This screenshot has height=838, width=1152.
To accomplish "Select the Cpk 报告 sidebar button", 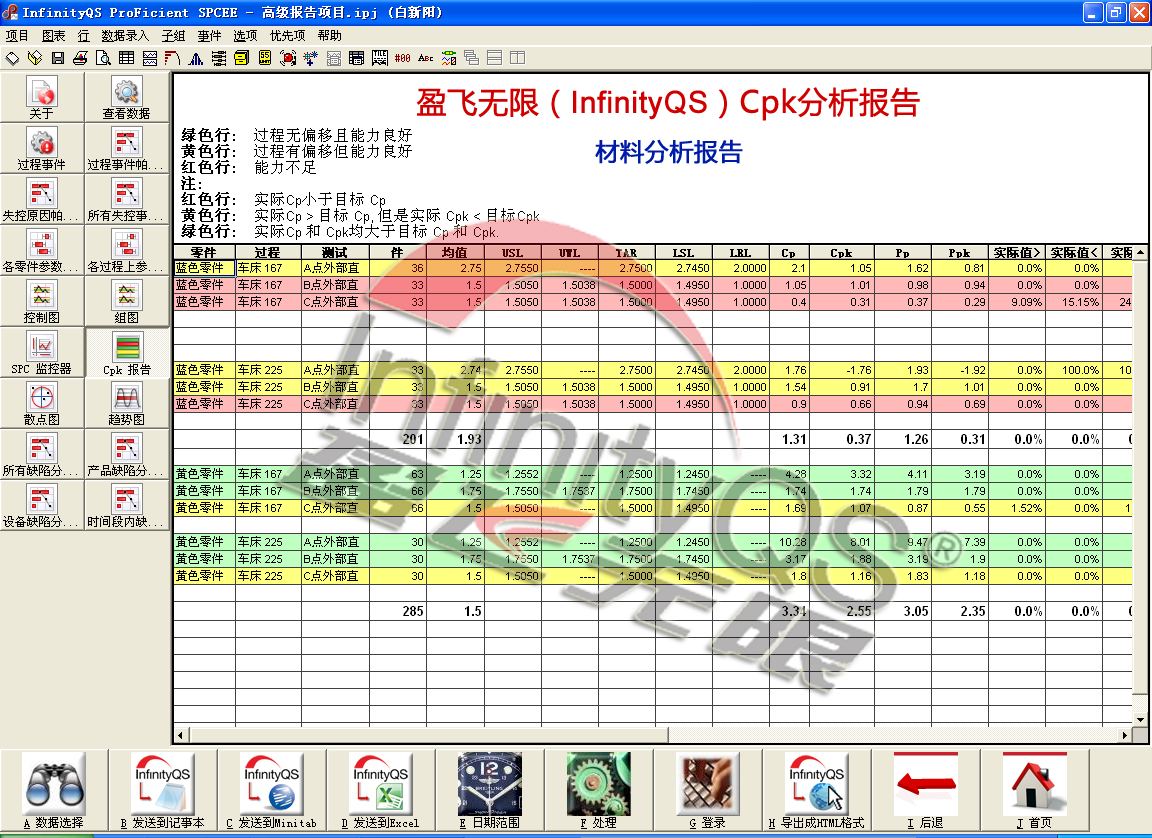I will point(126,352).
